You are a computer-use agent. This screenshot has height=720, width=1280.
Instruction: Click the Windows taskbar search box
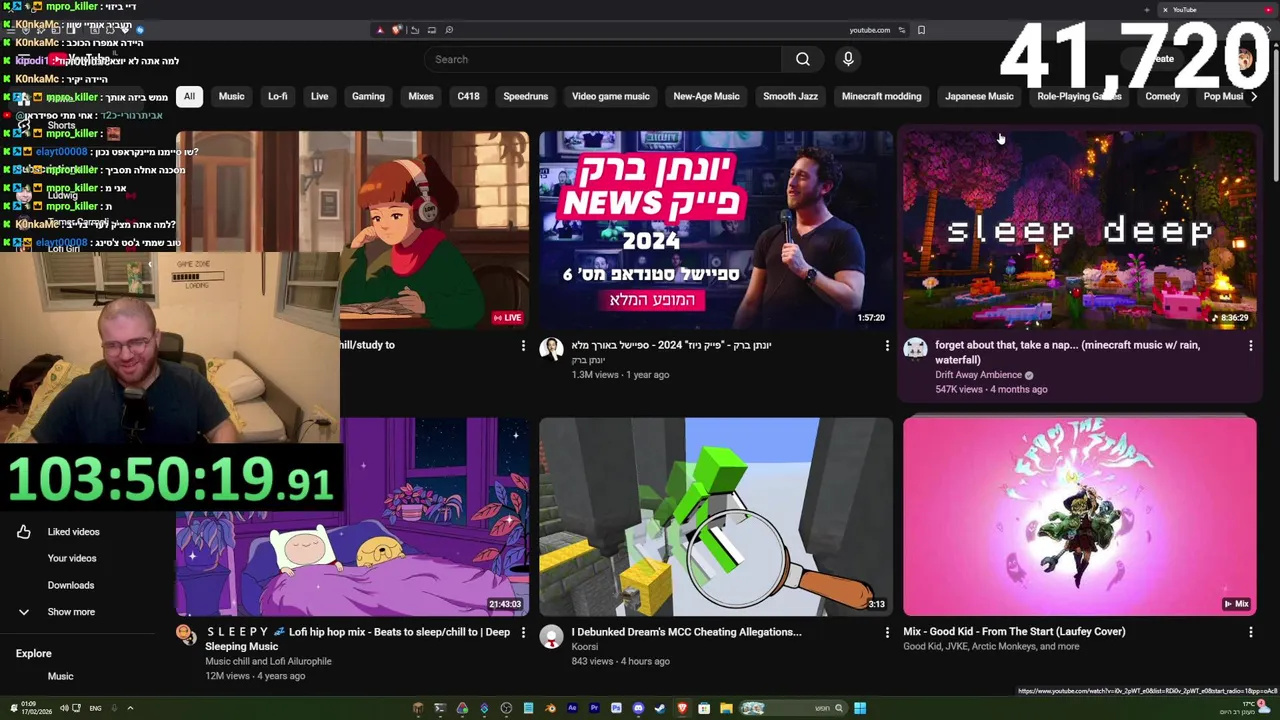(x=793, y=709)
